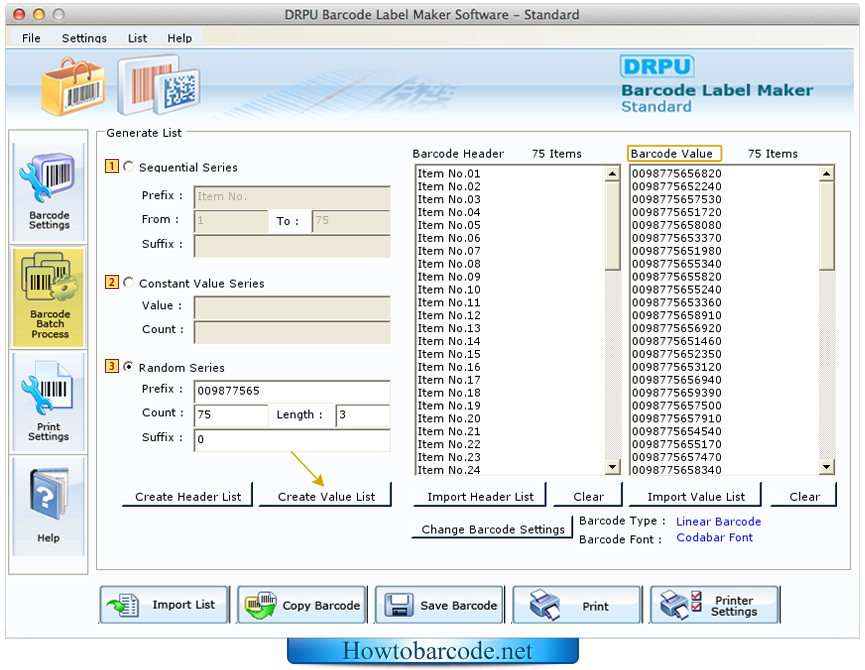The height and width of the screenshot is (670, 865).
Task: Select barcode value 0098775656820
Action: click(x=725, y=173)
